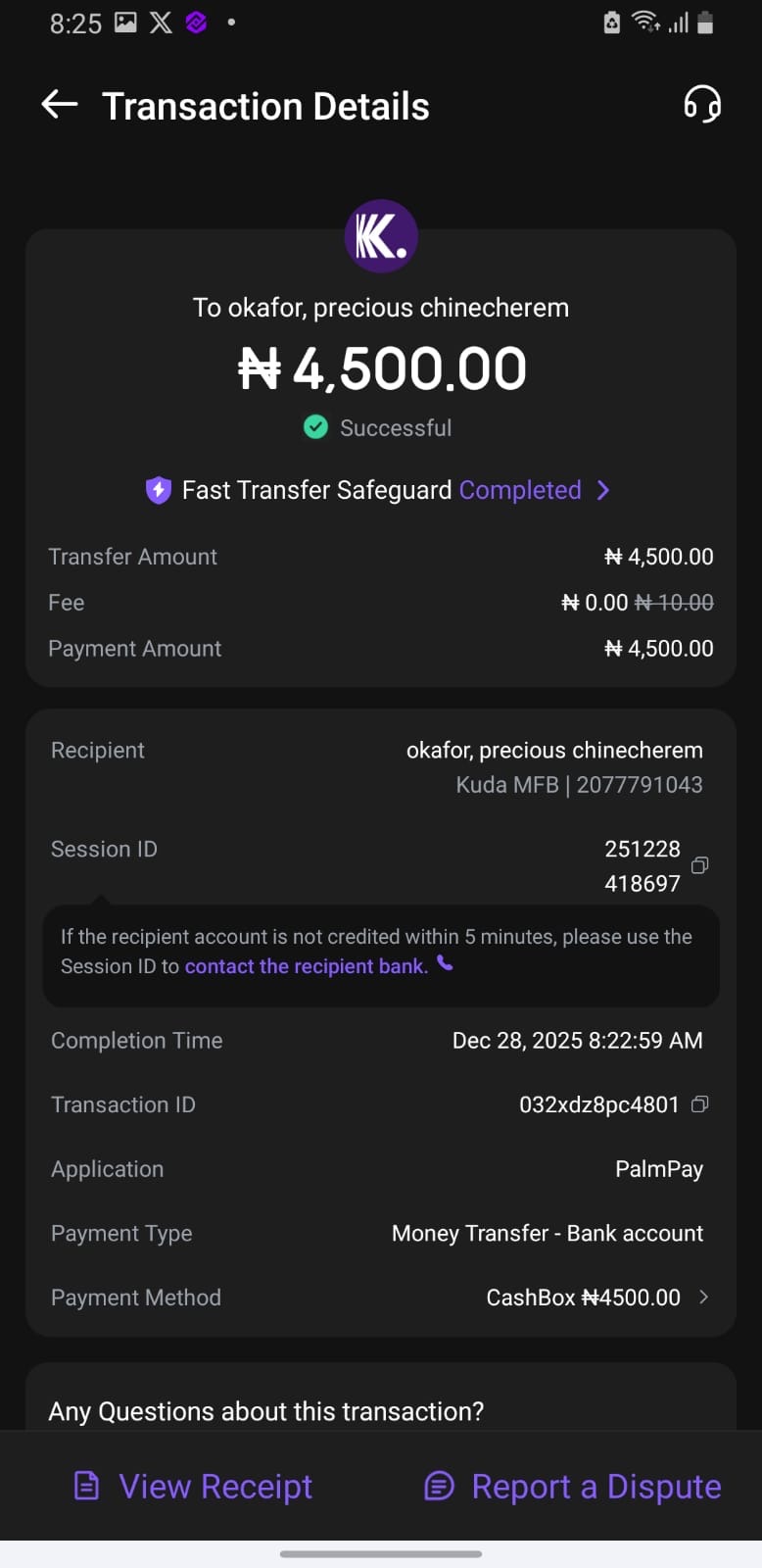Tap the green Successful checkmark icon

[315, 427]
